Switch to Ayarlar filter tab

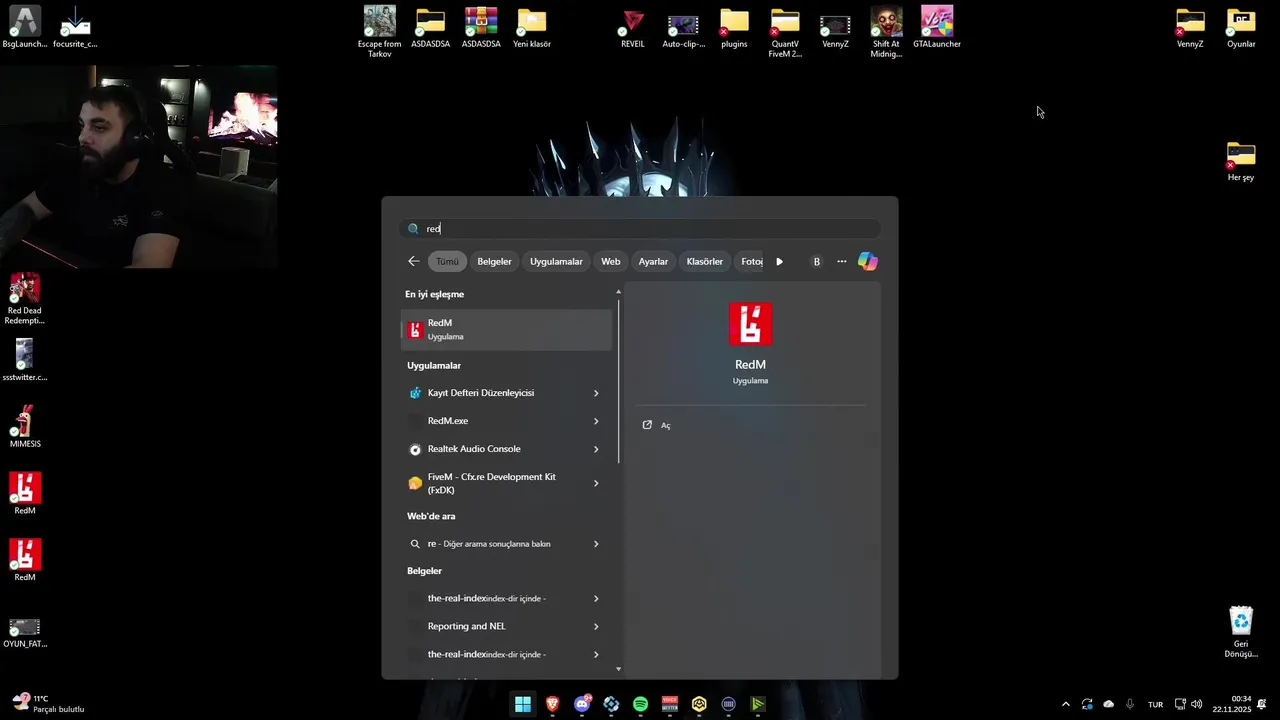click(x=653, y=261)
